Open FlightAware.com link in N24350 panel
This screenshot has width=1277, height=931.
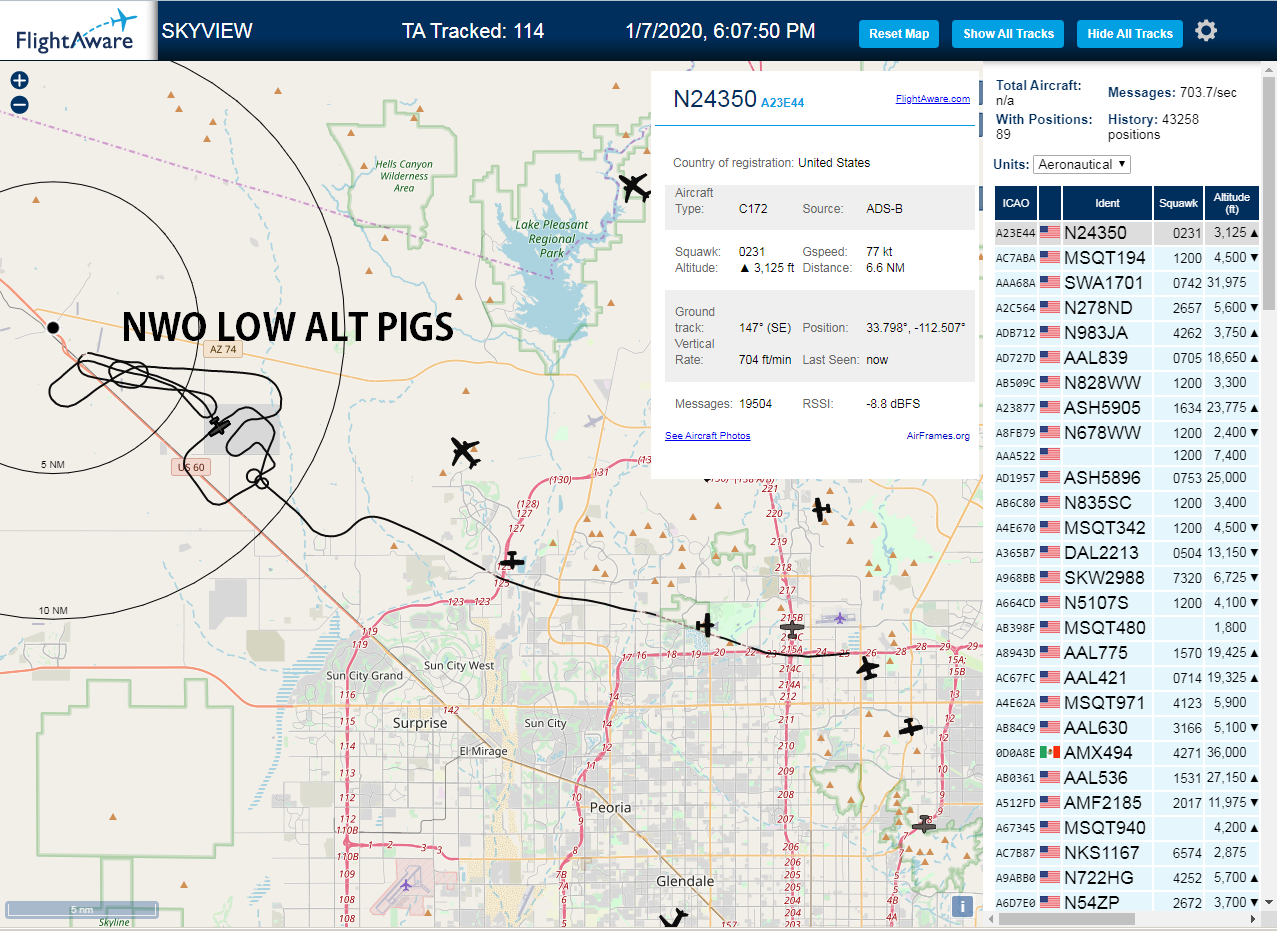(x=932, y=99)
